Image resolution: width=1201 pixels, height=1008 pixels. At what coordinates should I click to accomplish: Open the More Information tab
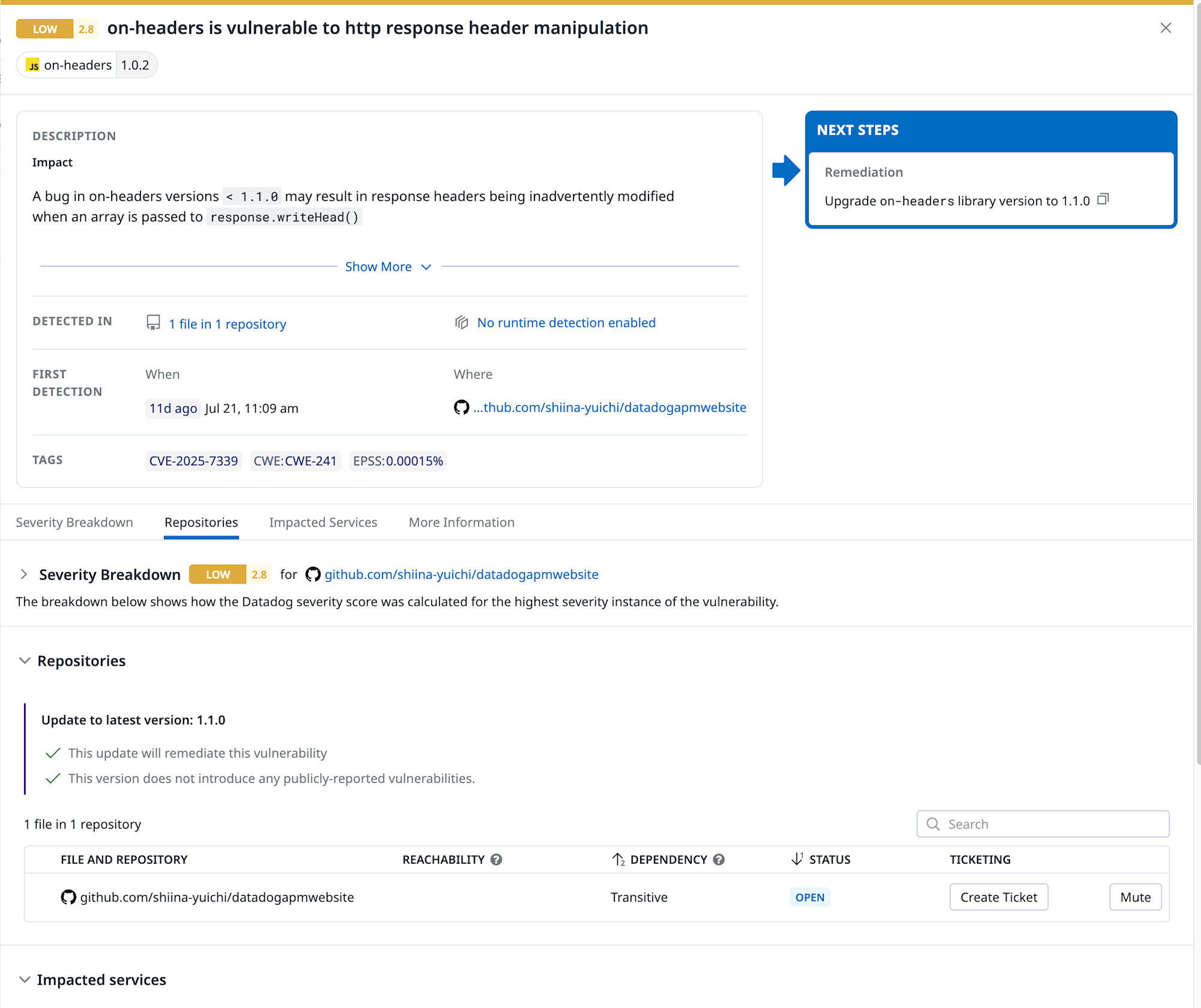pos(461,522)
